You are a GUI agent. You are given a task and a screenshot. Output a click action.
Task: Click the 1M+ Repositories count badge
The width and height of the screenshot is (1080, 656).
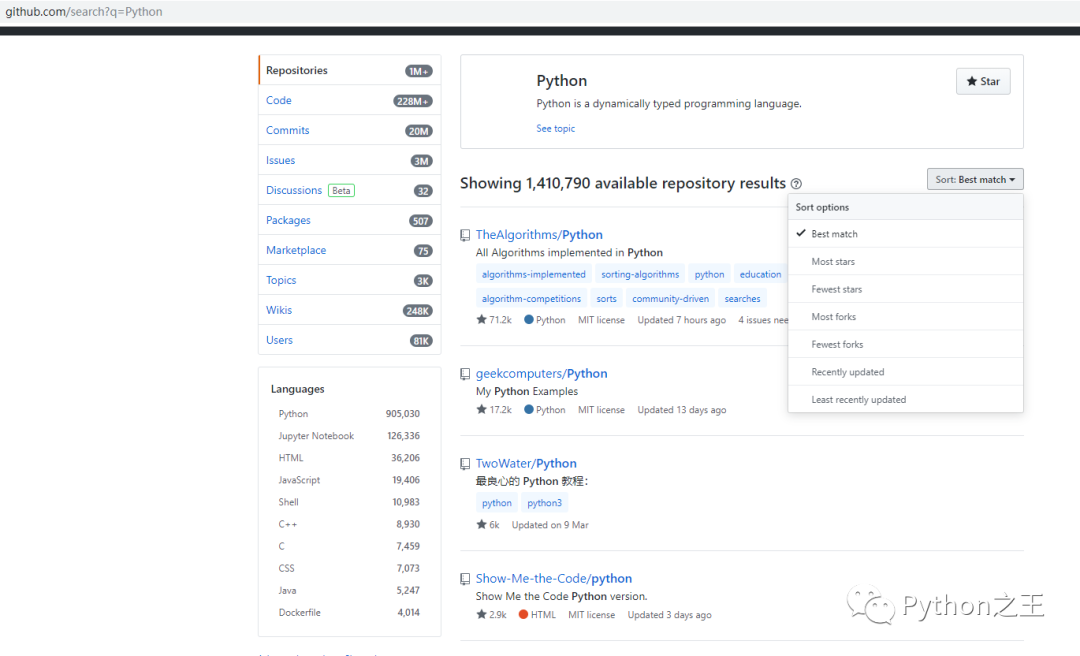pos(419,71)
